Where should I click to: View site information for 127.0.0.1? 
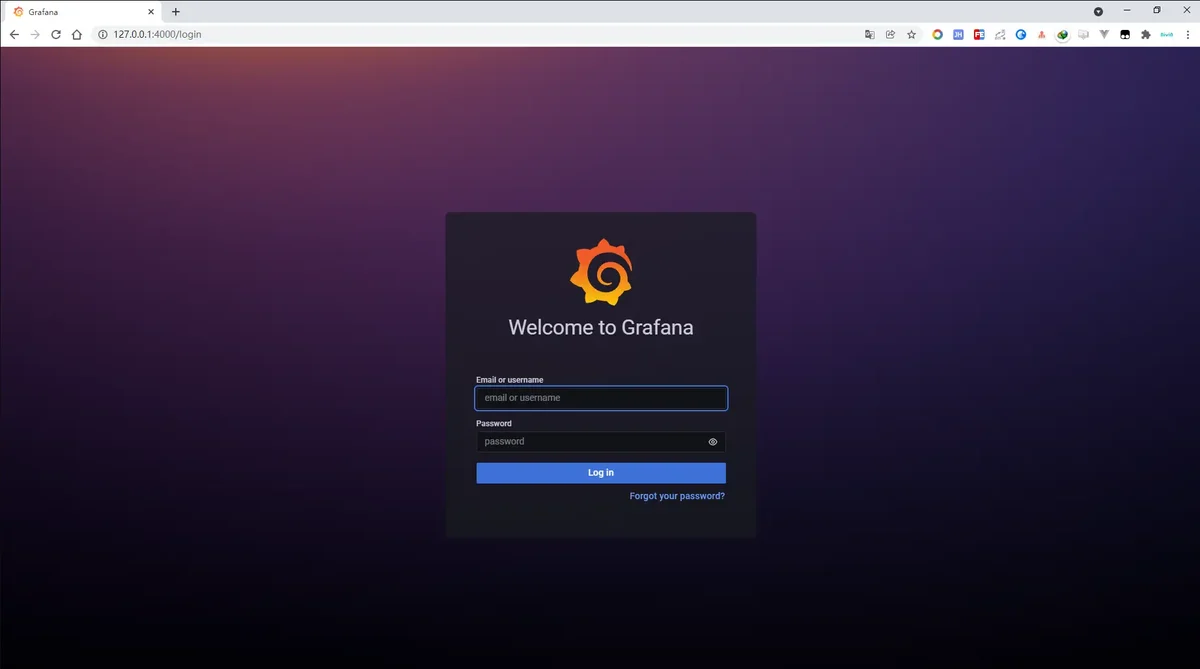(x=102, y=34)
